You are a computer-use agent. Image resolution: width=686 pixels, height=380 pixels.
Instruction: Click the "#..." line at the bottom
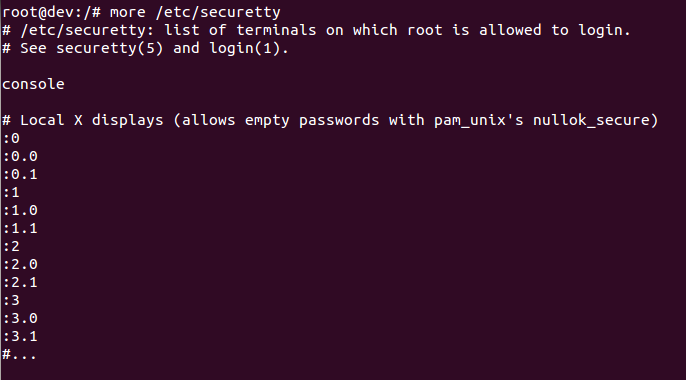[19, 354]
